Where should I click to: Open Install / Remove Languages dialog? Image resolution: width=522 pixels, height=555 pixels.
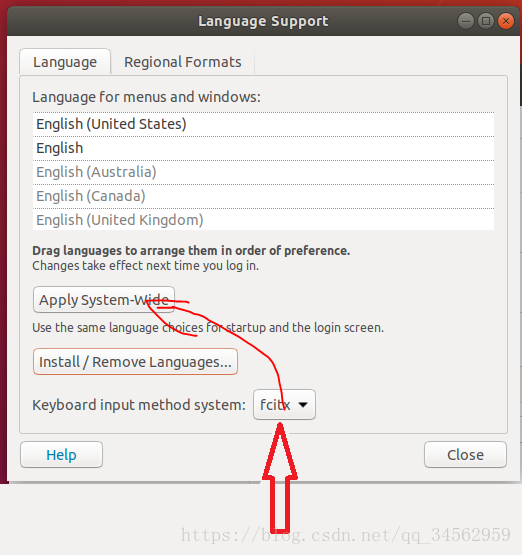[135, 362]
